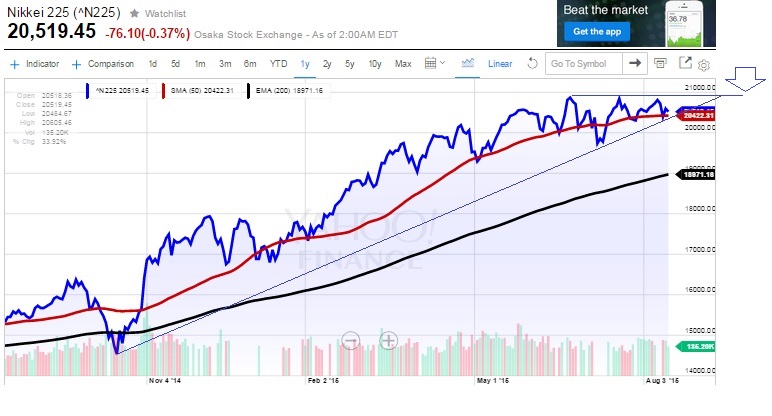Open chart settings gear icon
Screen dimensions: 772x416
pyautogui.click(x=704, y=65)
